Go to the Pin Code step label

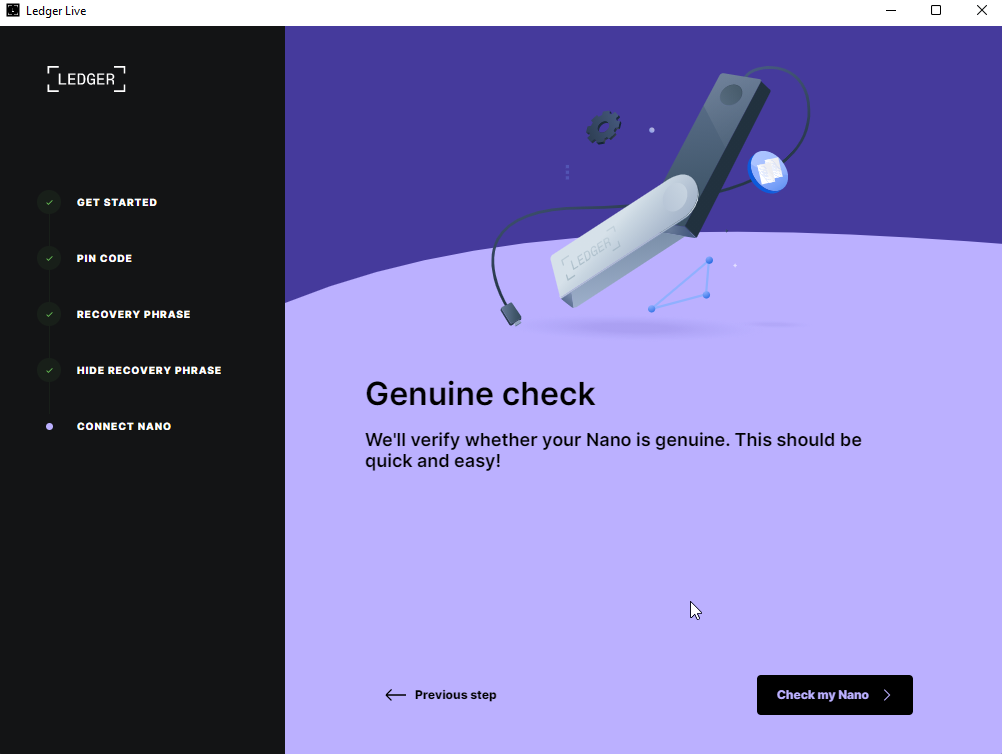[x=104, y=258]
